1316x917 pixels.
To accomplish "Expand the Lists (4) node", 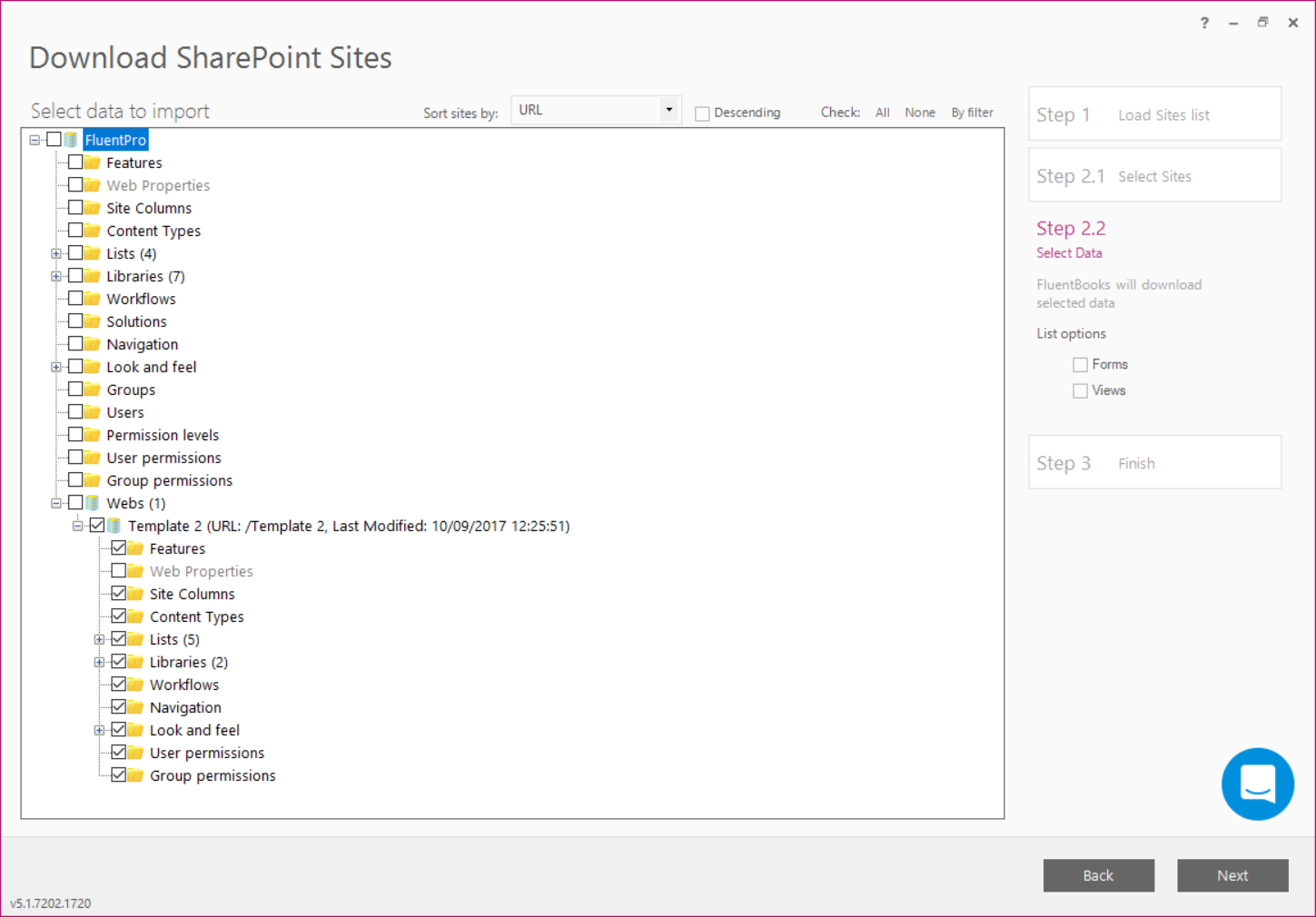I will click(x=56, y=253).
